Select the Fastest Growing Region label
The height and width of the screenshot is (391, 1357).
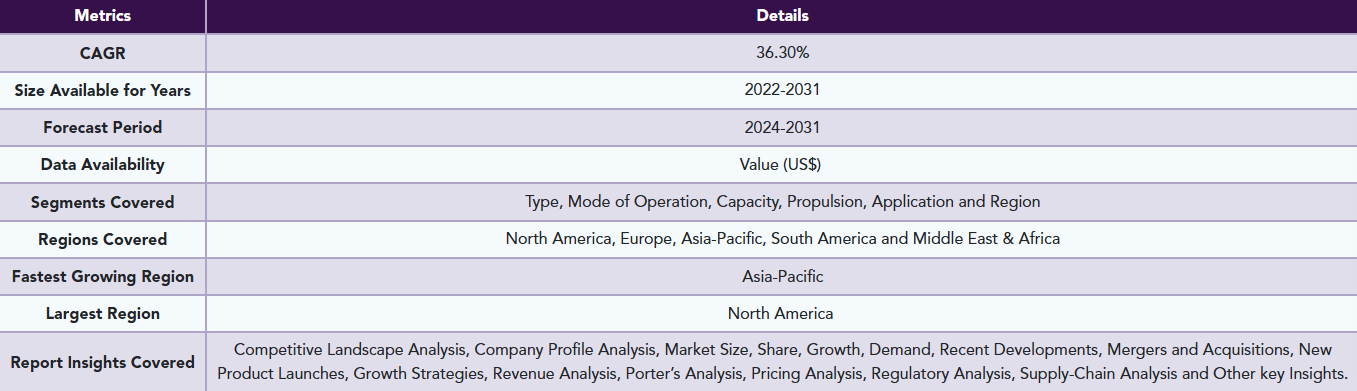click(103, 276)
